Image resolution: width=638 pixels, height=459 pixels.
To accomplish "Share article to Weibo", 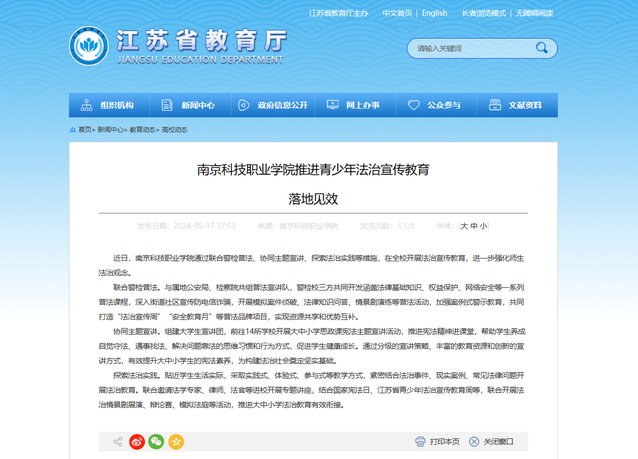I will coord(137,440).
